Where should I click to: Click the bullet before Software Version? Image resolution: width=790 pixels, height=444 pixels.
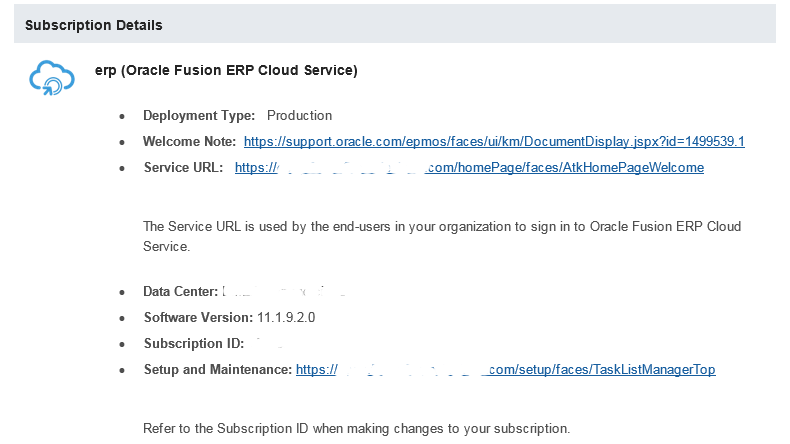pyautogui.click(x=122, y=319)
